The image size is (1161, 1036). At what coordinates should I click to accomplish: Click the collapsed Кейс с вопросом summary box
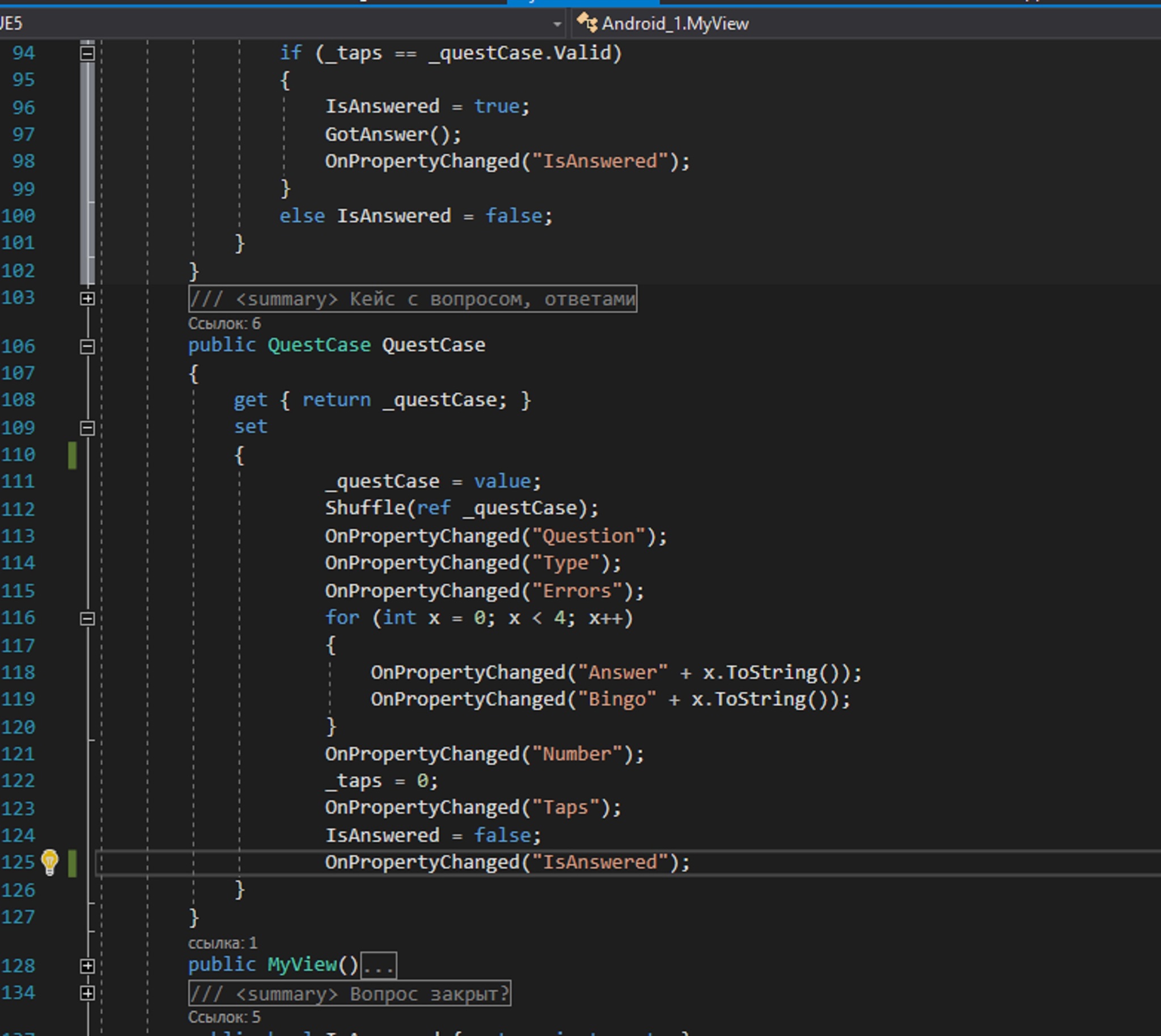(412, 299)
